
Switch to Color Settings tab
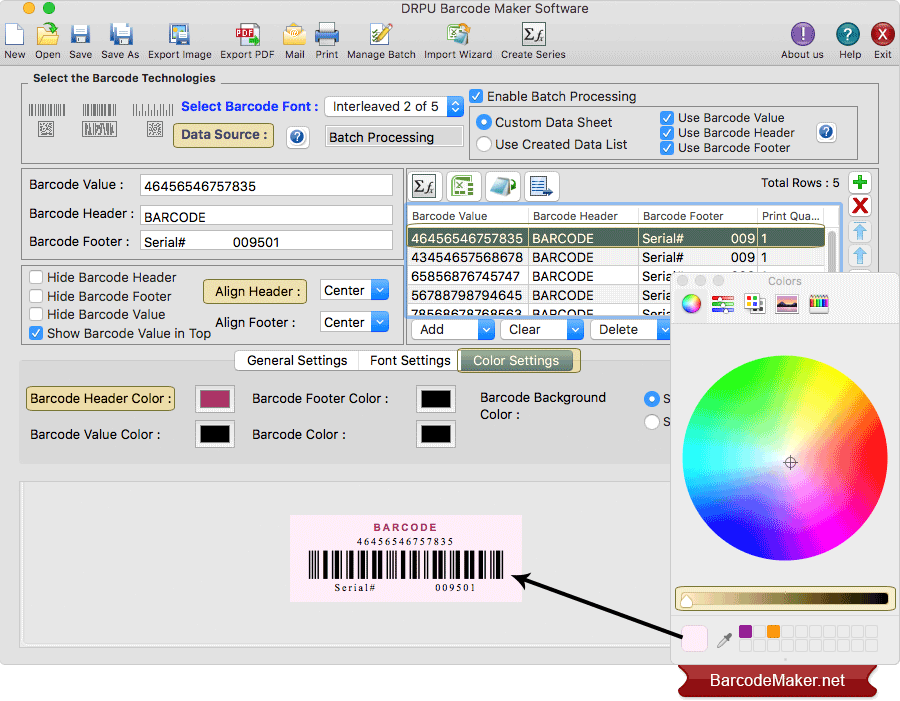[516, 361]
